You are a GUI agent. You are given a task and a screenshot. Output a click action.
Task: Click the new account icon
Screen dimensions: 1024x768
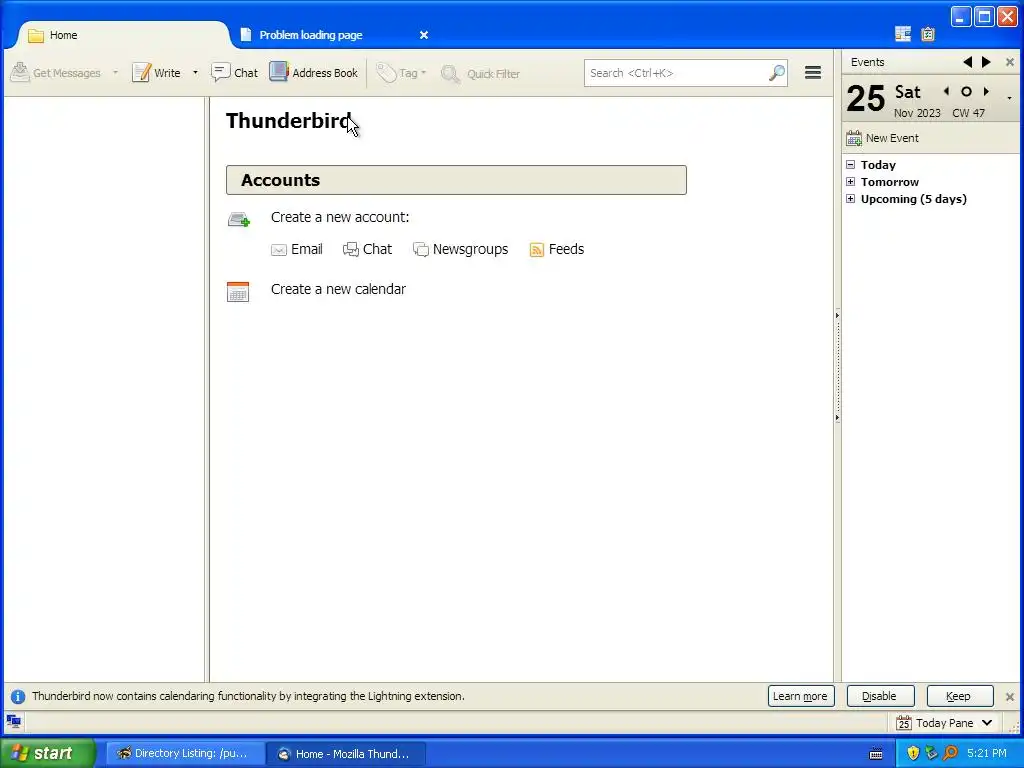point(239,219)
